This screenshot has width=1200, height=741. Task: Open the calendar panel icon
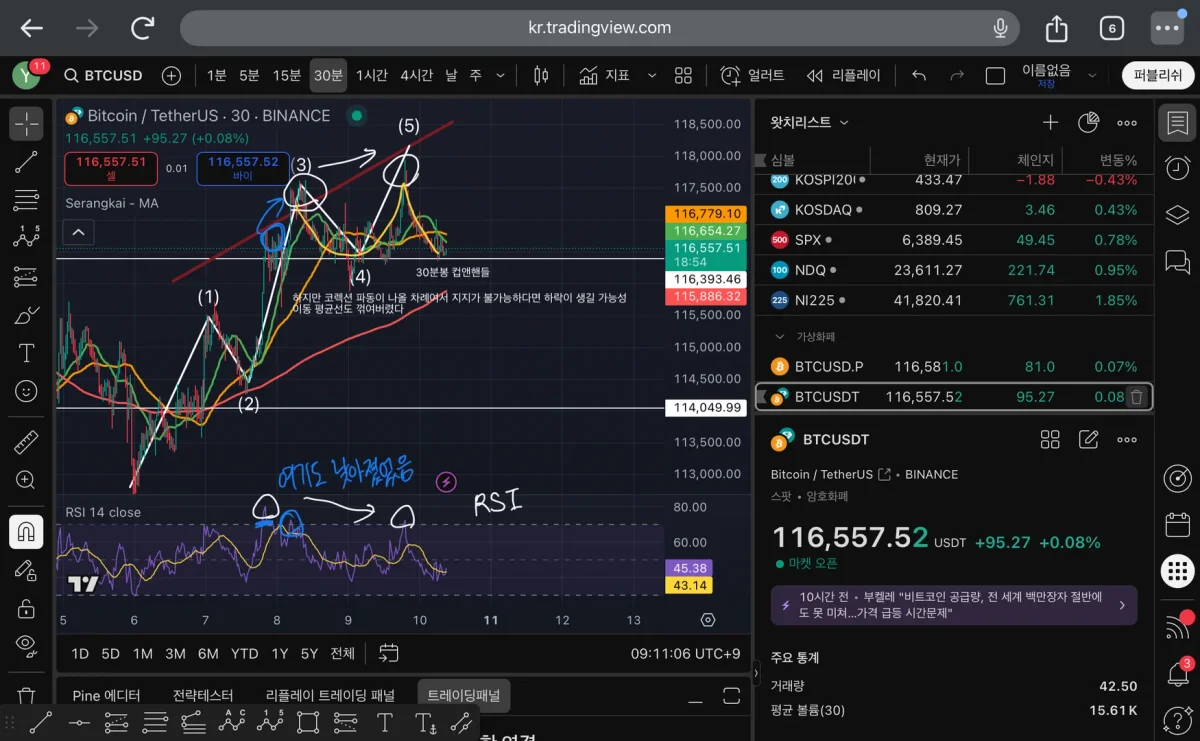(x=1177, y=524)
